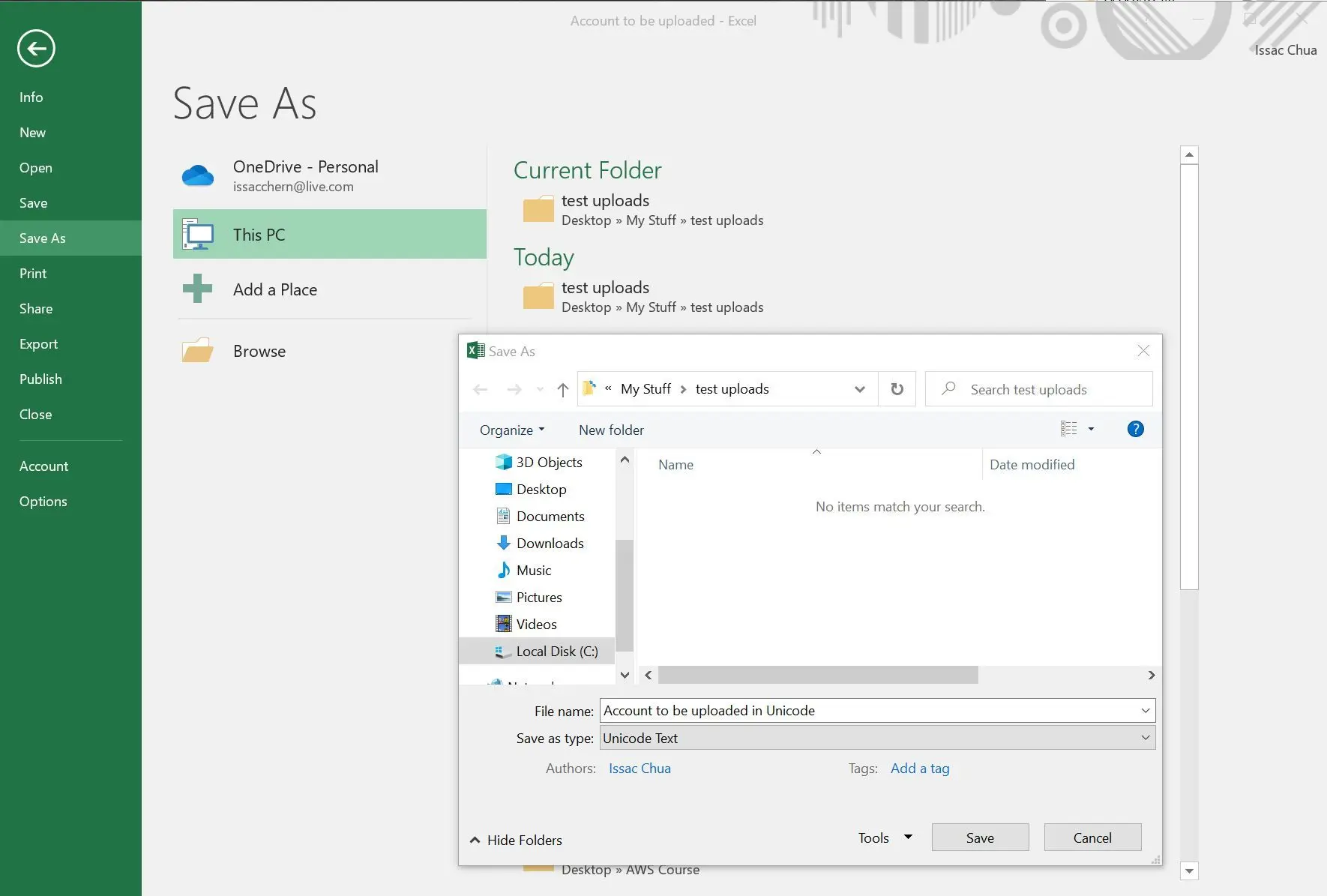Choose Close in backstage menu
Viewport: 1327px width, 896px height.
click(36, 414)
